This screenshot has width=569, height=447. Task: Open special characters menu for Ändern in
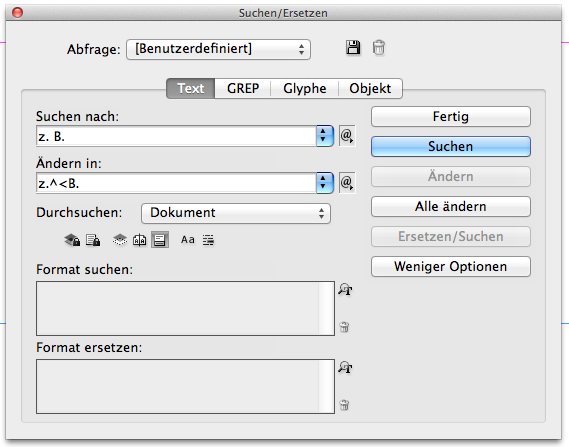point(347,183)
